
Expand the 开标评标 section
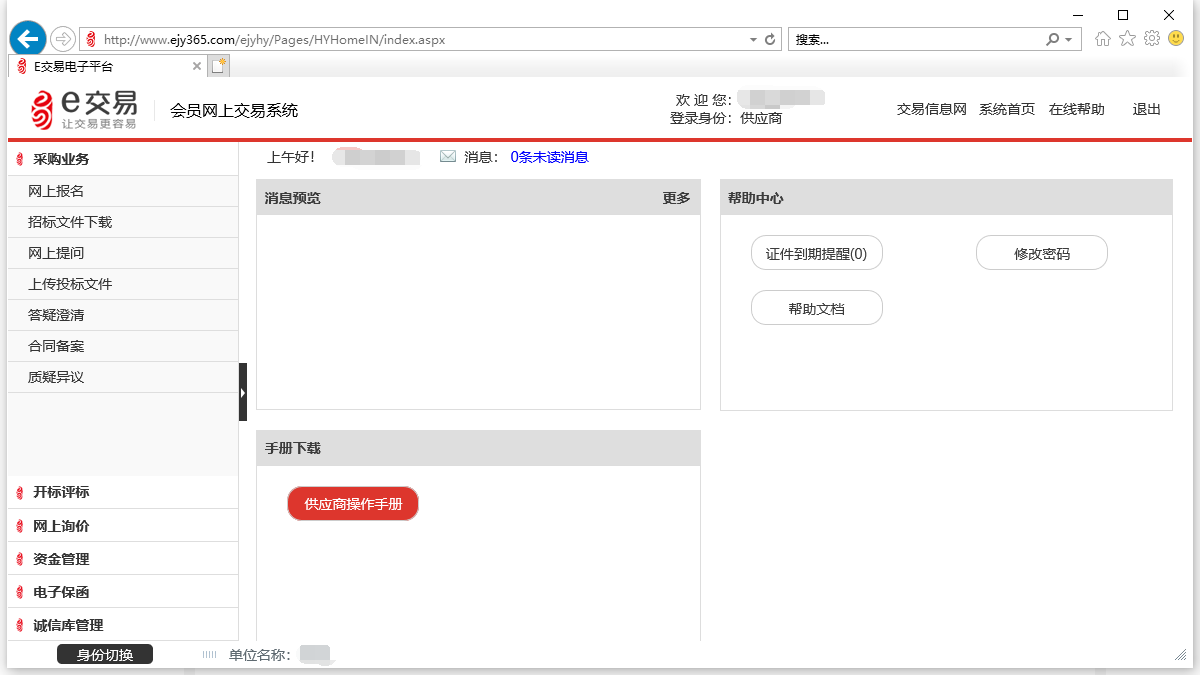[x=123, y=492]
